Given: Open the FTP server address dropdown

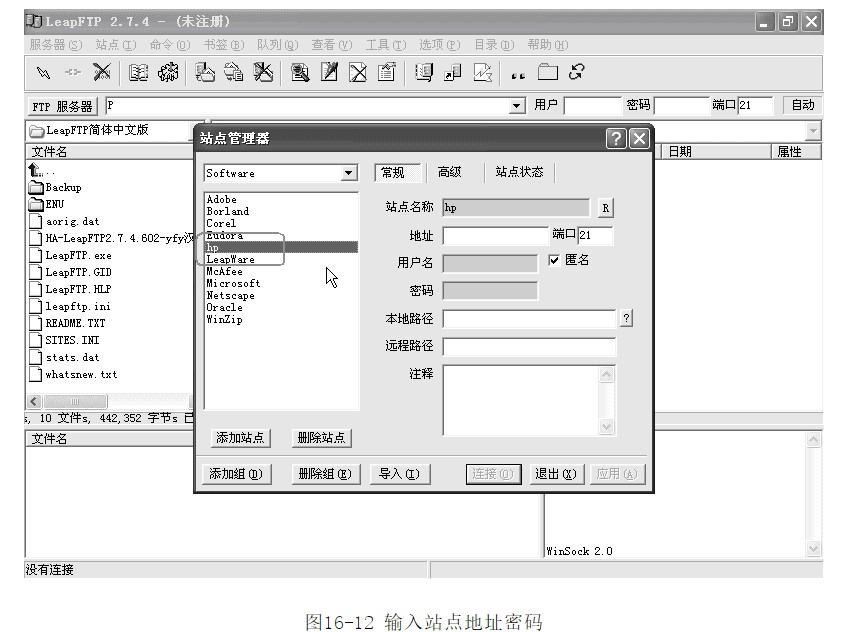Looking at the screenshot, I should point(517,105).
